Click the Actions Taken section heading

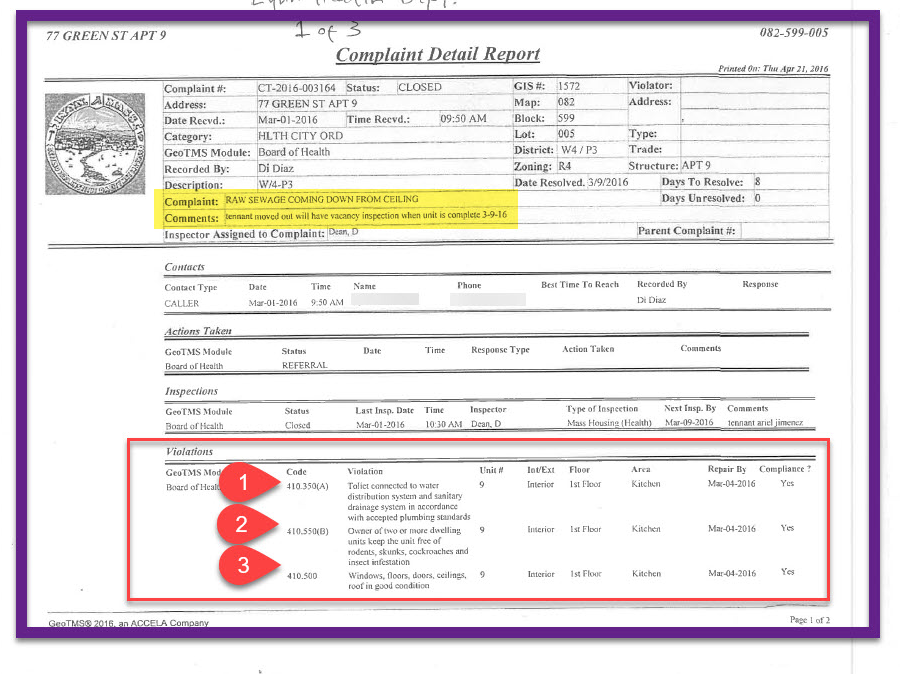tap(198, 331)
